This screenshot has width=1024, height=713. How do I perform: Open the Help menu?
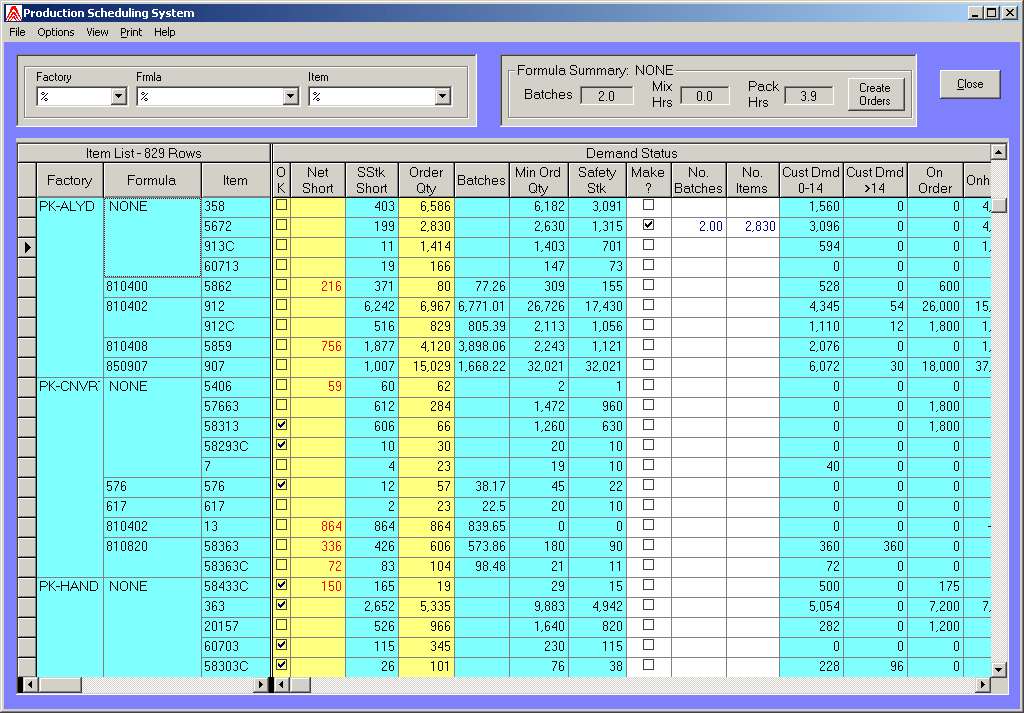165,32
